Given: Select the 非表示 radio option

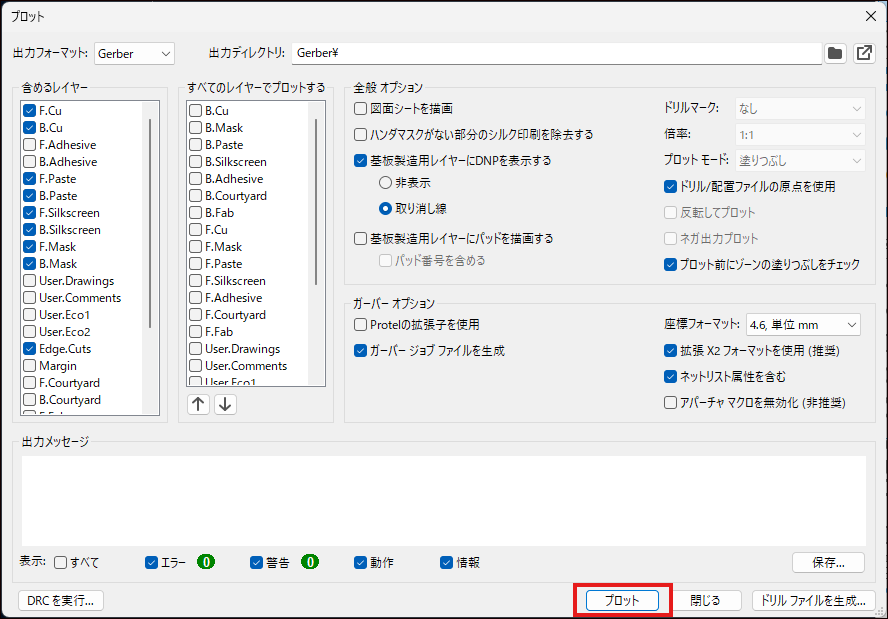Looking at the screenshot, I should point(385,183).
